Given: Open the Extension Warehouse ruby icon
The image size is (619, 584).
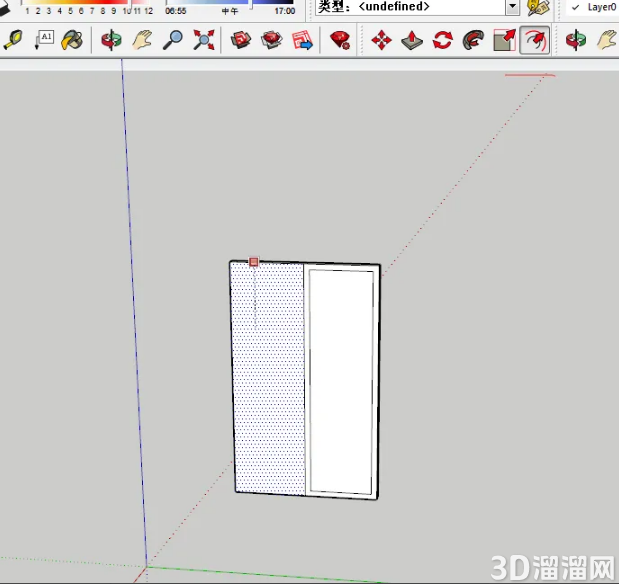Looking at the screenshot, I should [x=340, y=40].
